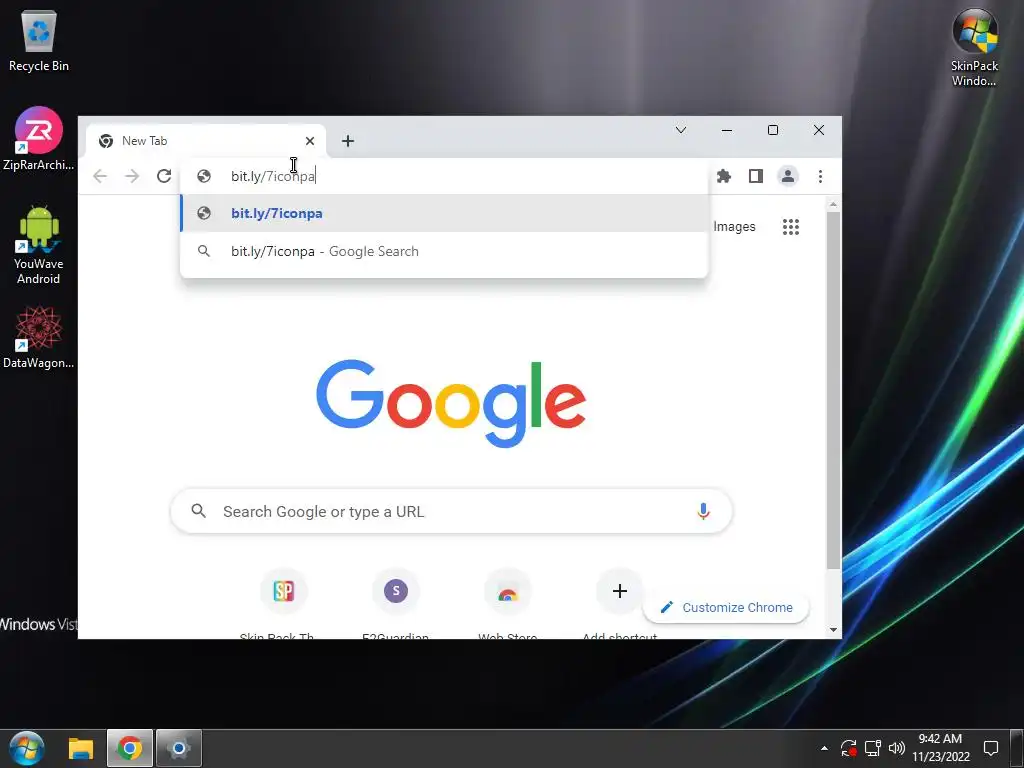
Task: Reload the current page
Action: coord(164,176)
